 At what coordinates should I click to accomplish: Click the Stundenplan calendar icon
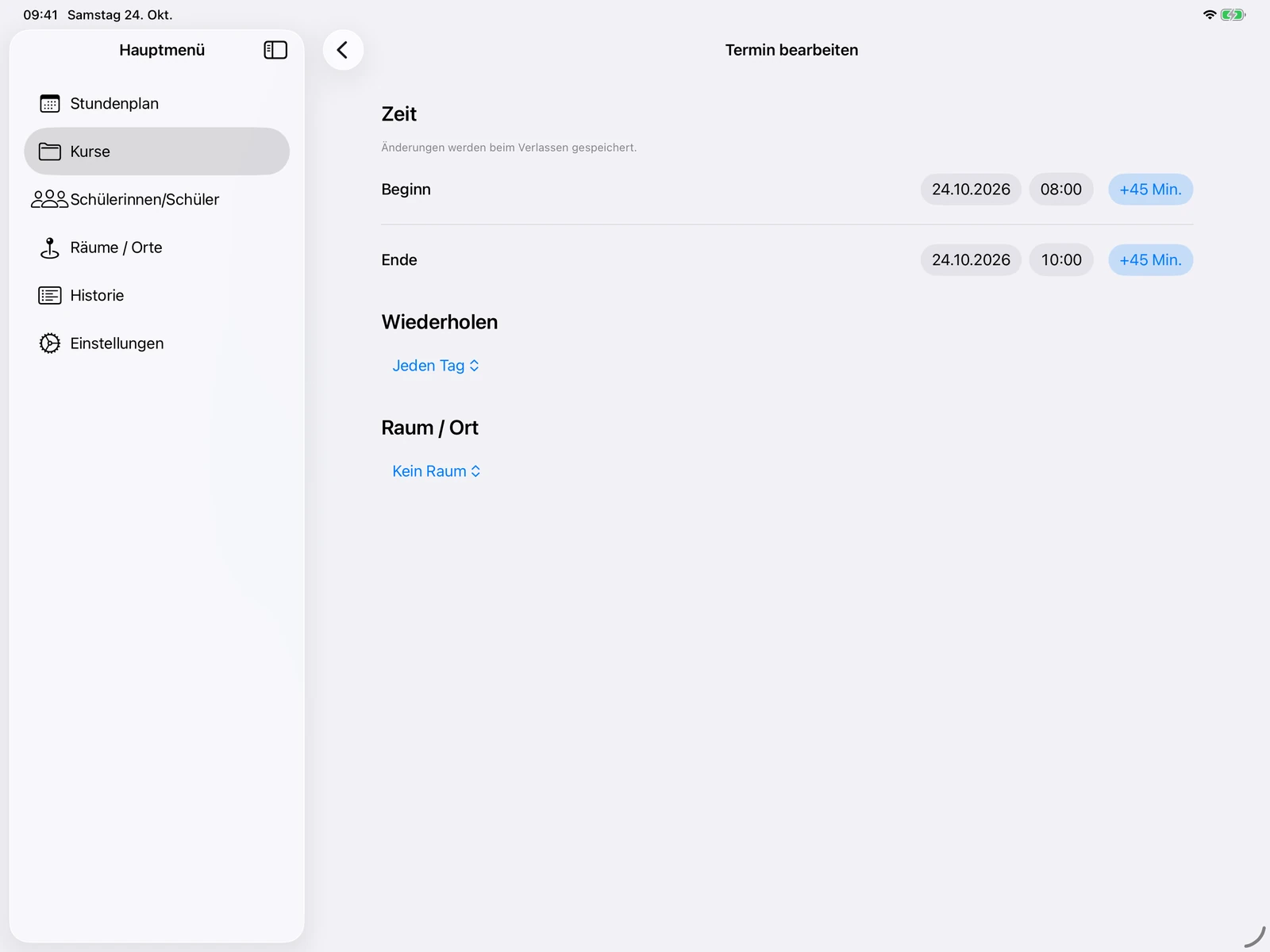(50, 104)
